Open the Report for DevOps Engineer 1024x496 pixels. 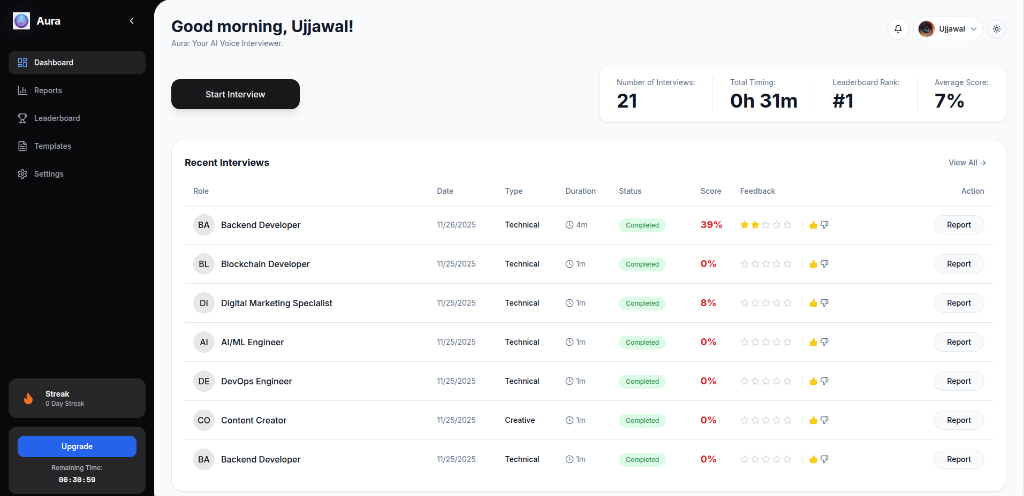click(958, 381)
